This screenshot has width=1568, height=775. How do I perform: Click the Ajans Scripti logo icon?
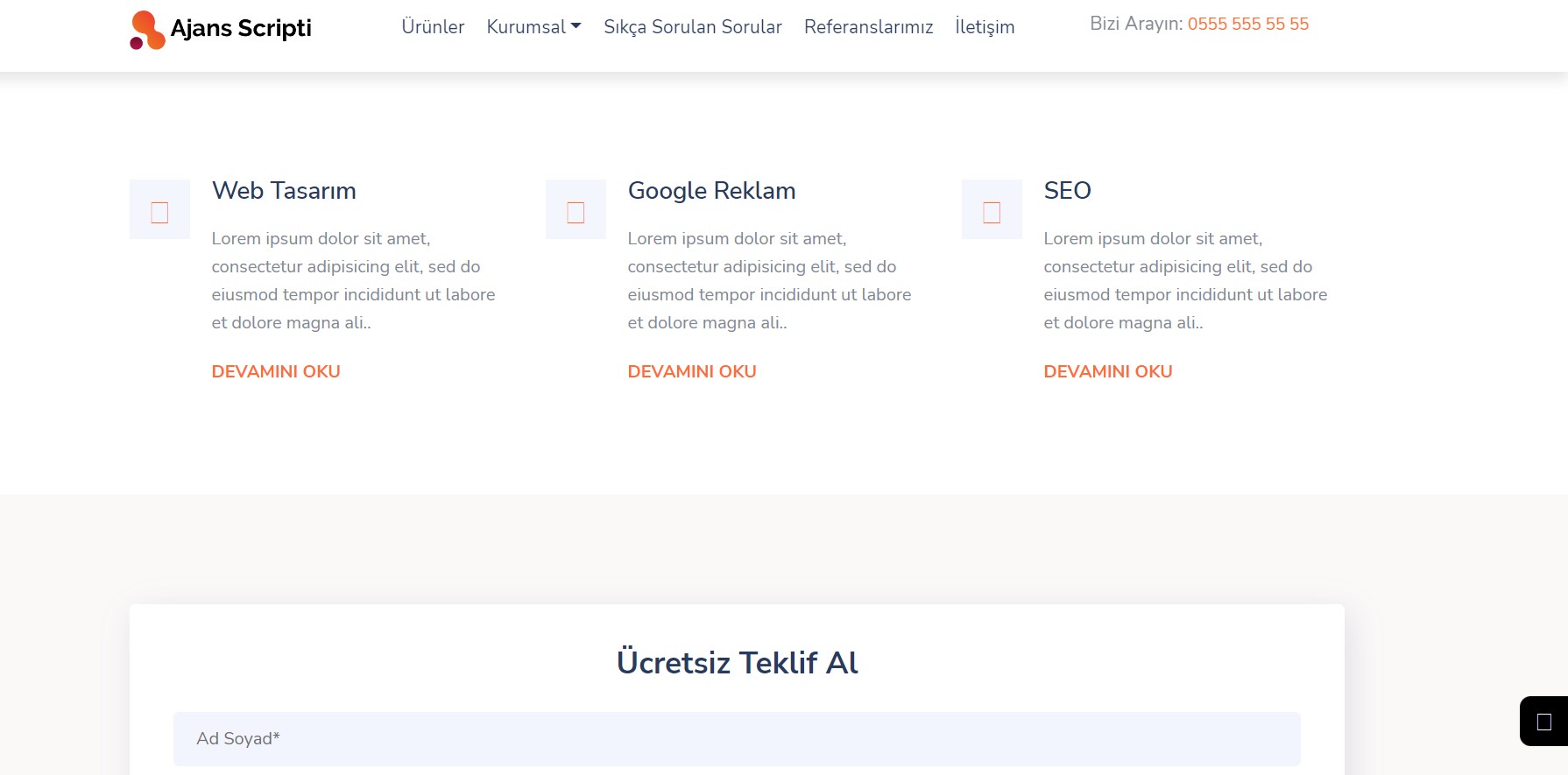[x=147, y=30]
